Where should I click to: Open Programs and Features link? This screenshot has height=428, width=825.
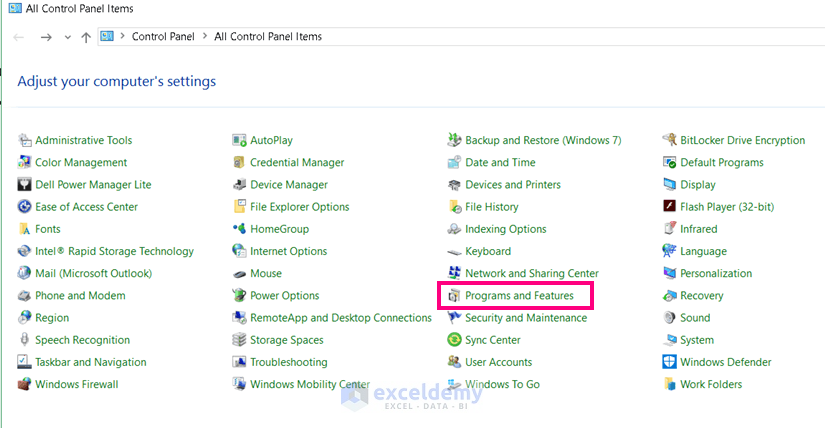(x=519, y=295)
